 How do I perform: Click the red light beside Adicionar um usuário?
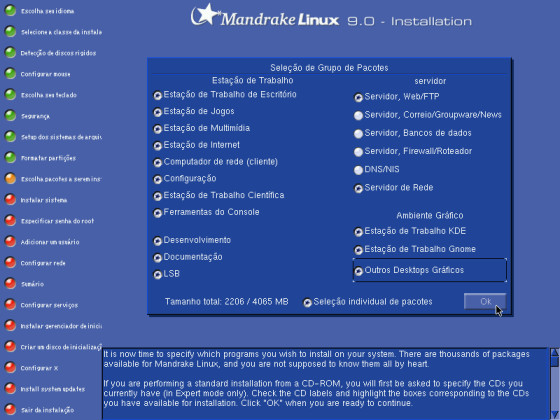click(x=10, y=242)
